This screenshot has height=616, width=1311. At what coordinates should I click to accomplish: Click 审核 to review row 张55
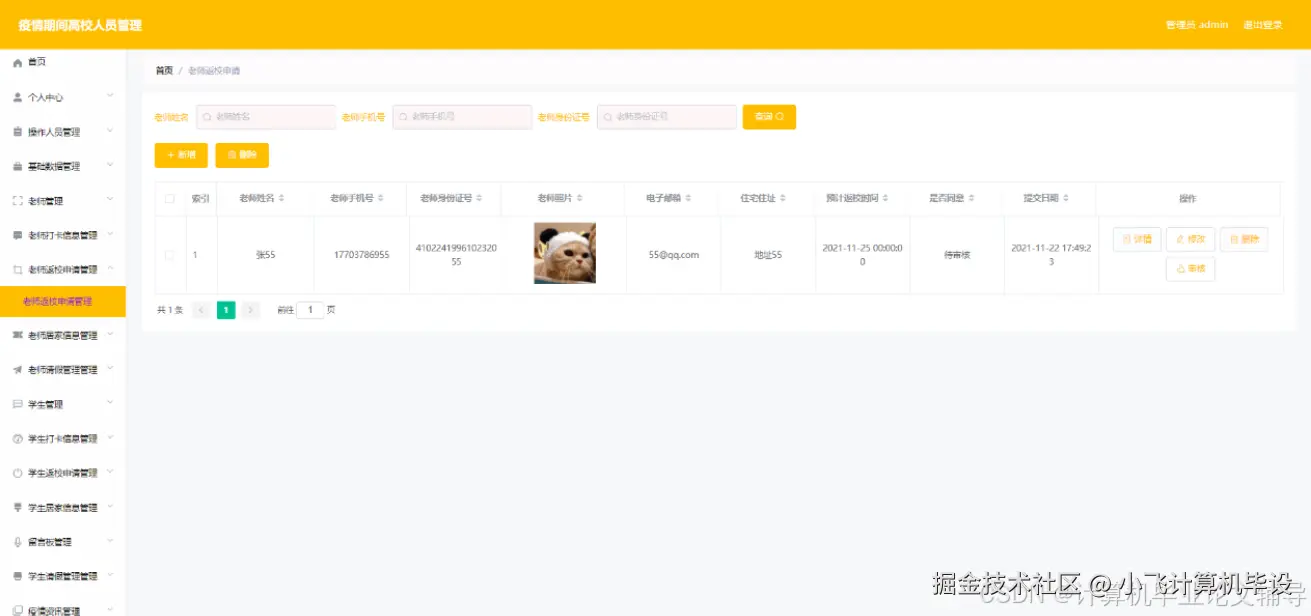(x=1190, y=269)
